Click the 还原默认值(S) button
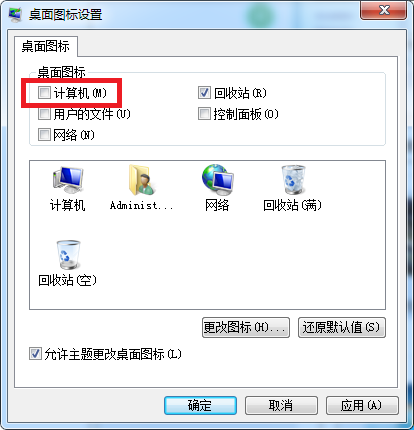 pyautogui.click(x=342, y=327)
